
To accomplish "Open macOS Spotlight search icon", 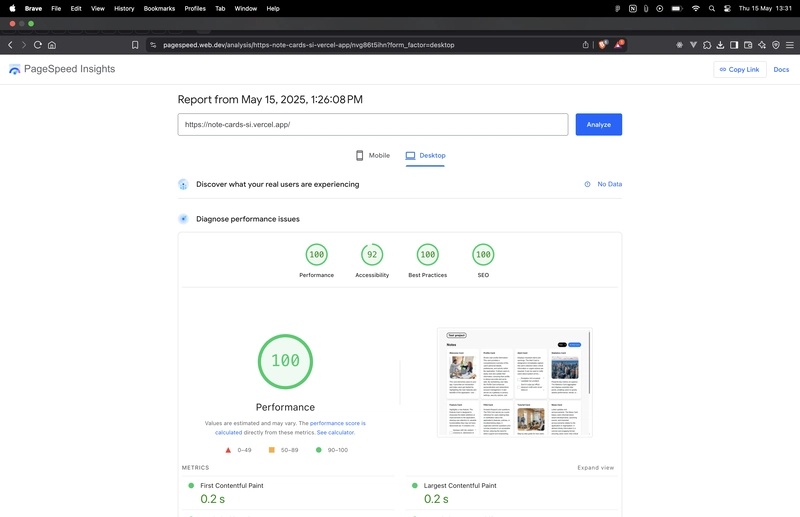I will point(712,8).
